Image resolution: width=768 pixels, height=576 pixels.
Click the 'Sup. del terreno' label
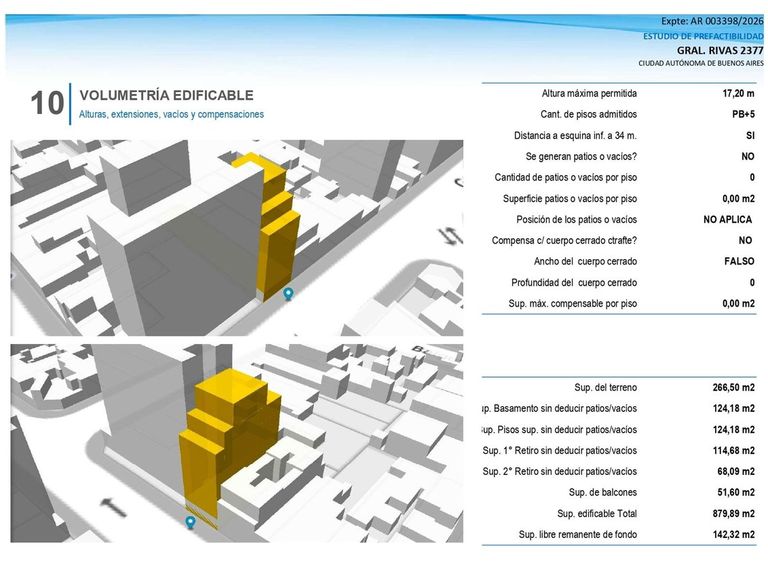(x=606, y=388)
